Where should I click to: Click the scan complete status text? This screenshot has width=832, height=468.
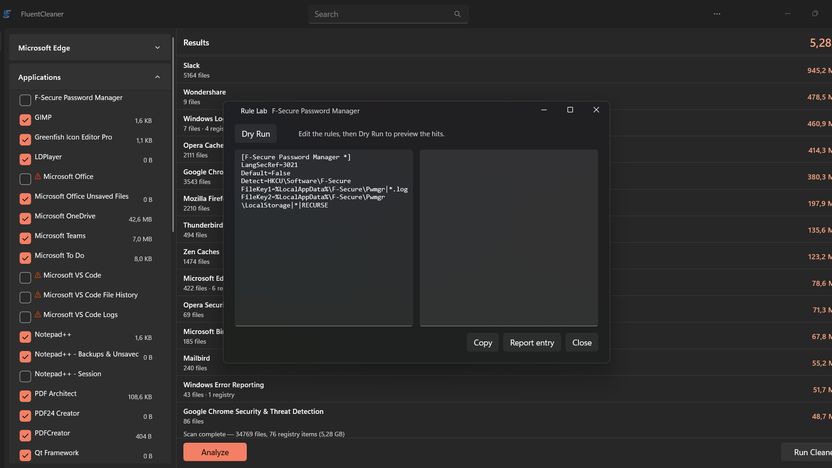264,434
